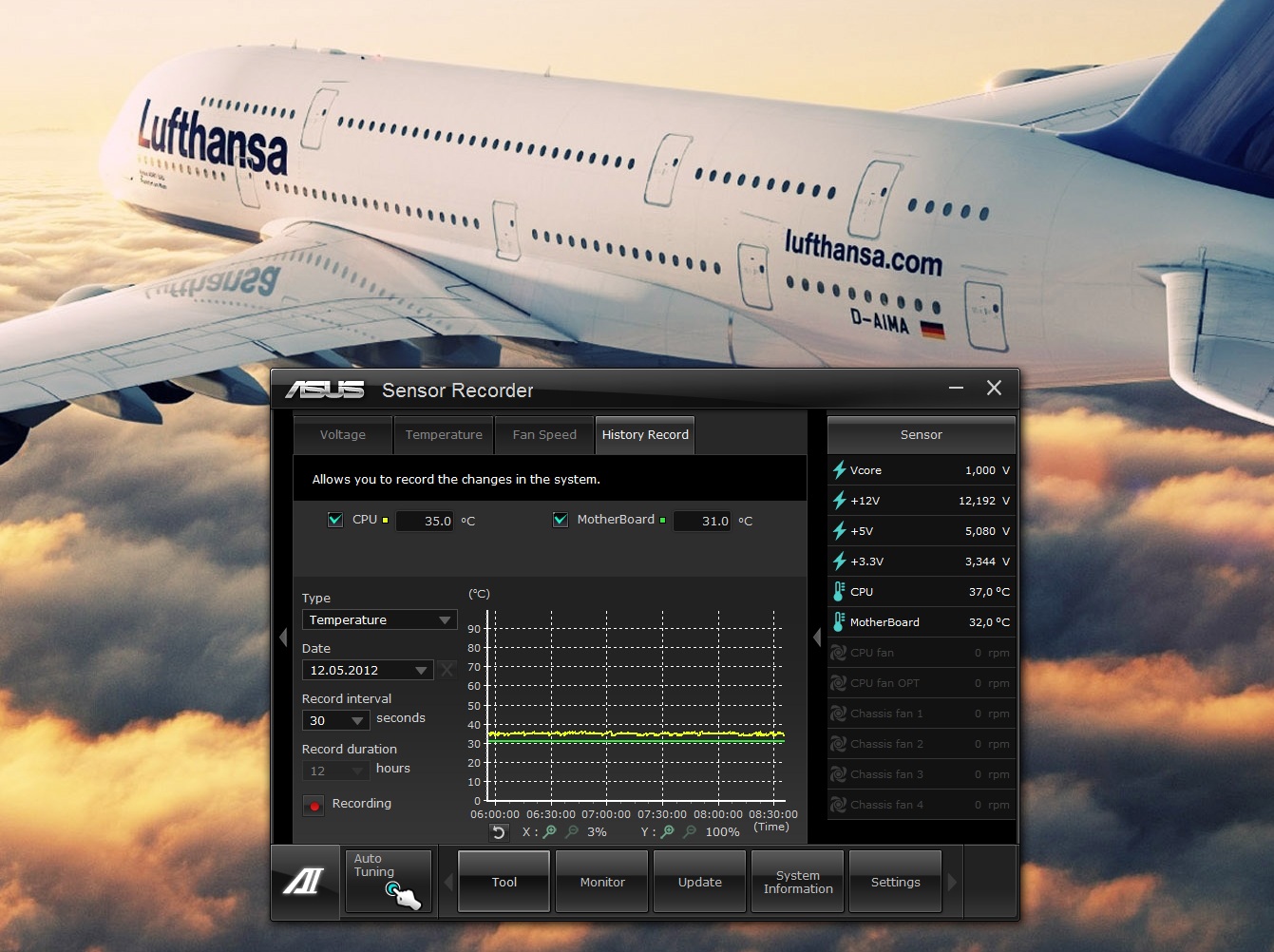Zoom out on the Y axis
The image size is (1274, 952).
point(690,832)
